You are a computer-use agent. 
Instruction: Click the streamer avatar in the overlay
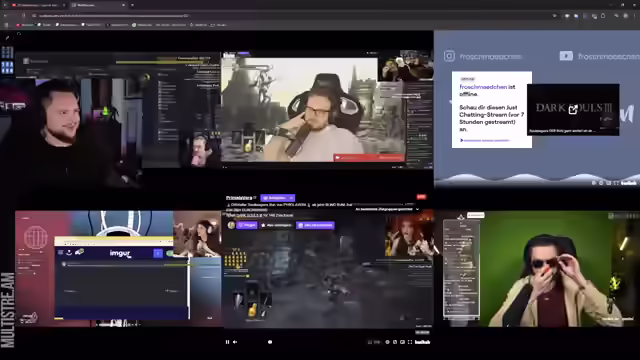coord(231,225)
